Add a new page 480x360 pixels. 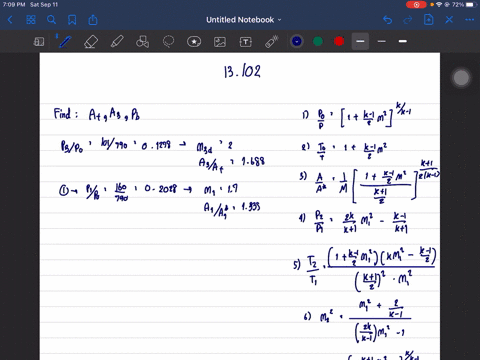tap(428, 20)
